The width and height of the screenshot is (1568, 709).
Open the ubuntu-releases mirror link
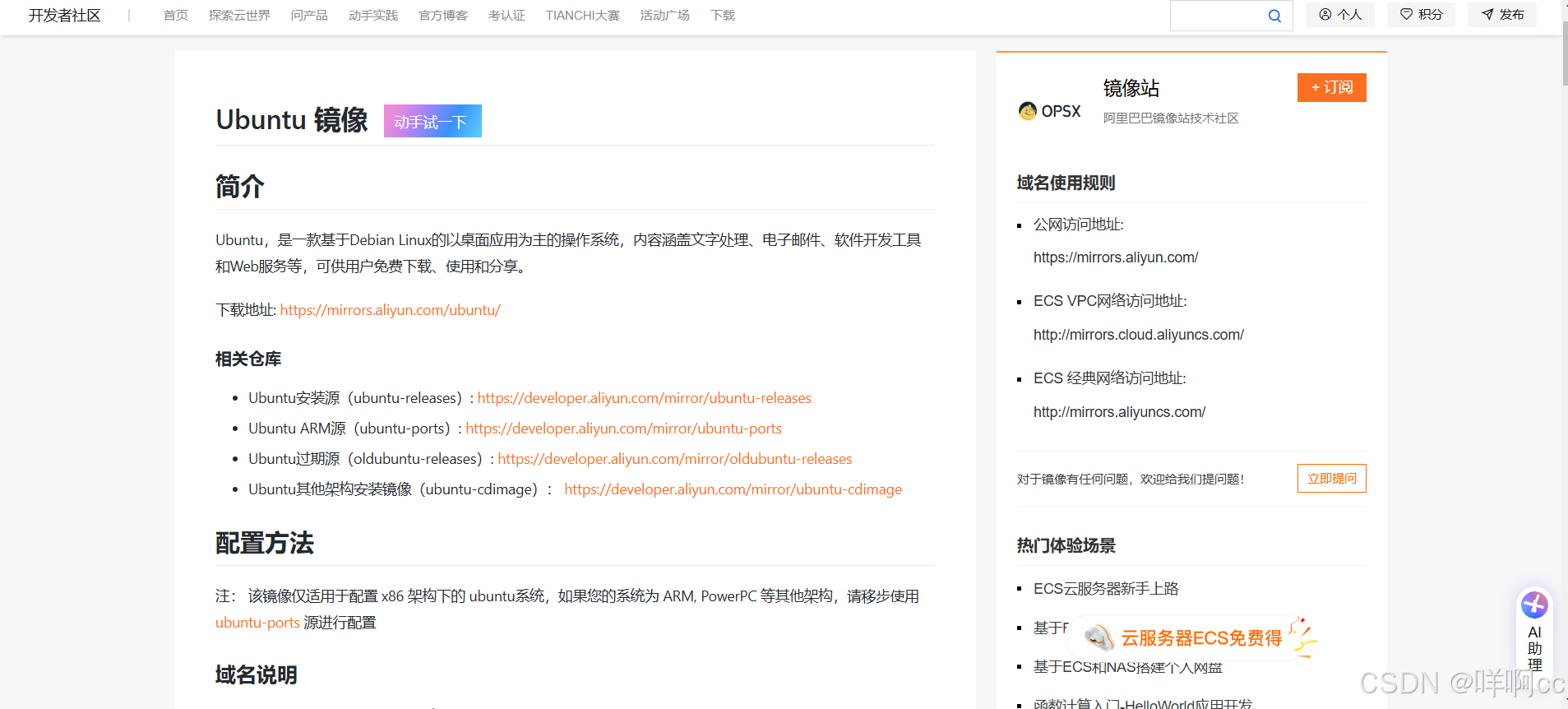click(645, 398)
